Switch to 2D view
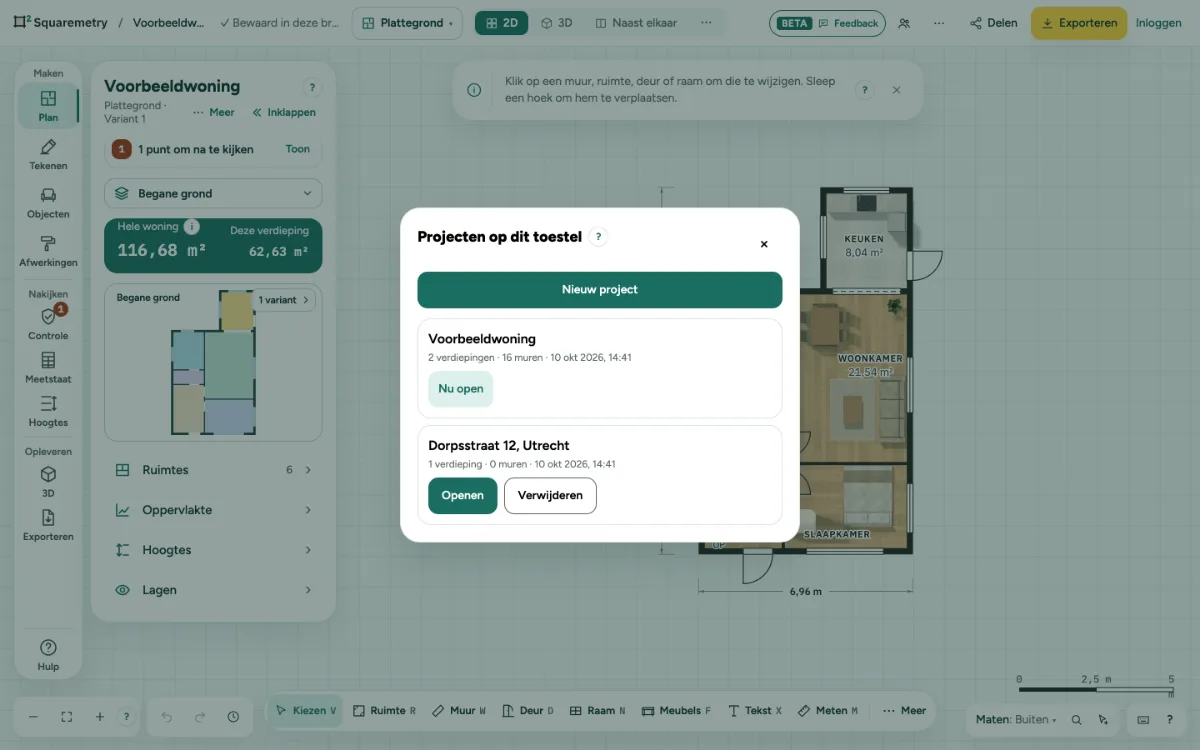 click(x=501, y=23)
